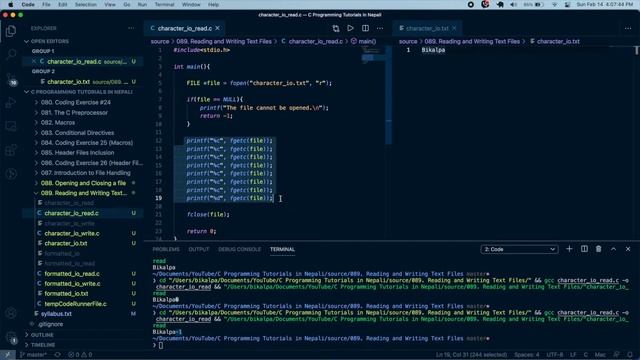Image resolution: width=640 pixels, height=360 pixels.
Task: Open formatted_io_read.c in the file tree
Action: [x=72, y=273]
